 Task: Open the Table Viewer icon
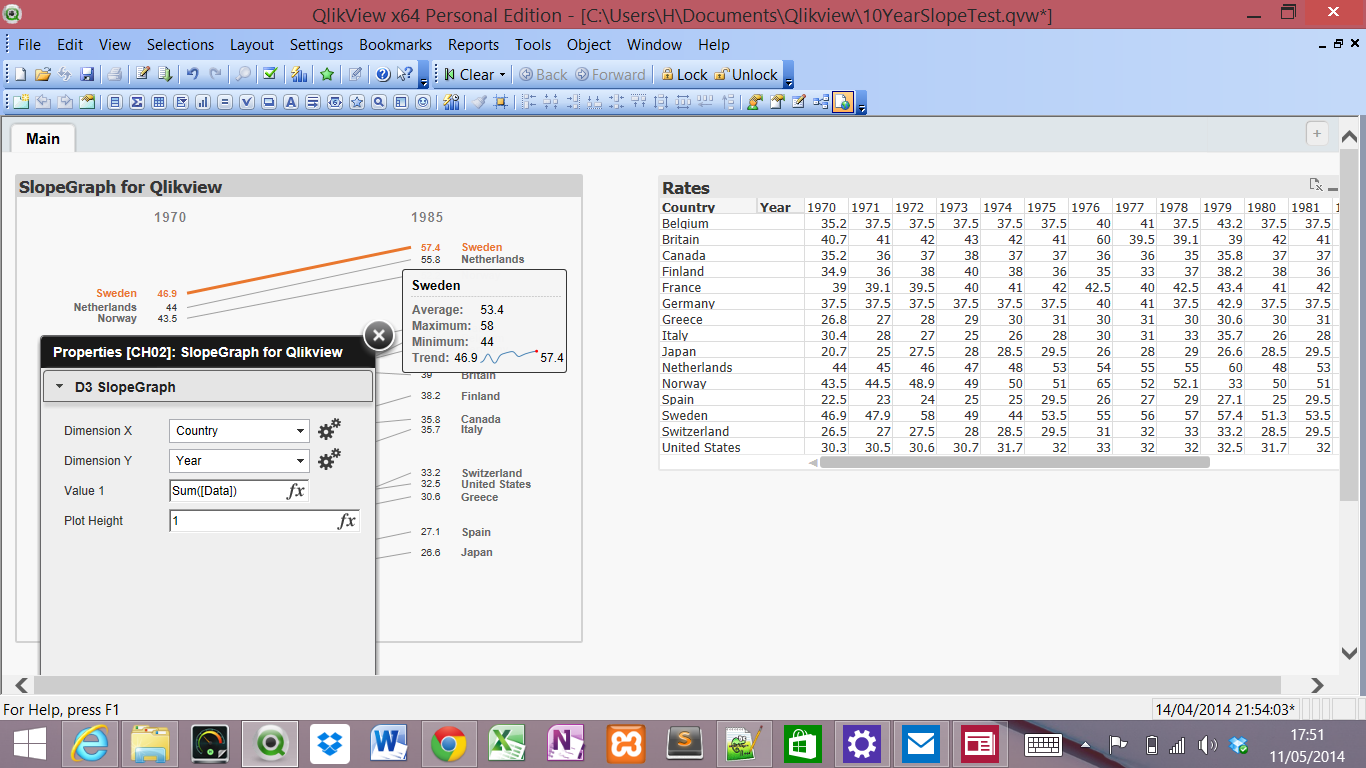click(x=820, y=101)
